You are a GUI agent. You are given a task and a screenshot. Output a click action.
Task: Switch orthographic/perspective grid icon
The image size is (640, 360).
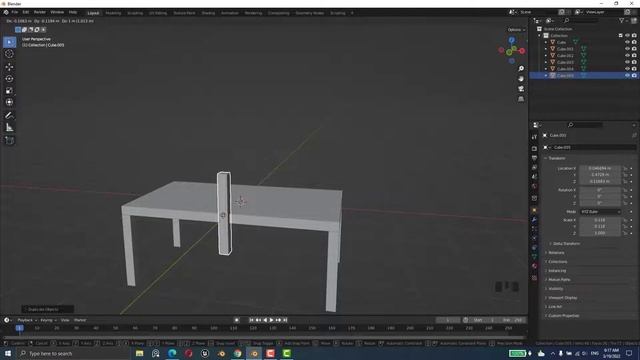pyautogui.click(x=521, y=99)
